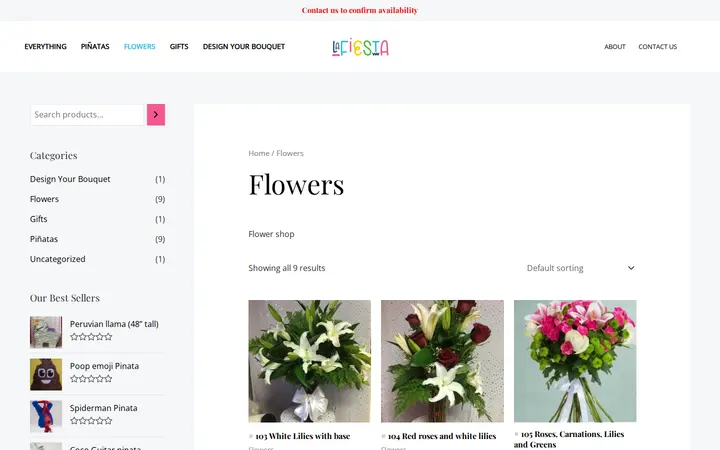Image resolution: width=720 pixels, height=450 pixels.
Task: Click the Poop emoji Pinata star rating
Action: pyautogui.click(x=91, y=379)
